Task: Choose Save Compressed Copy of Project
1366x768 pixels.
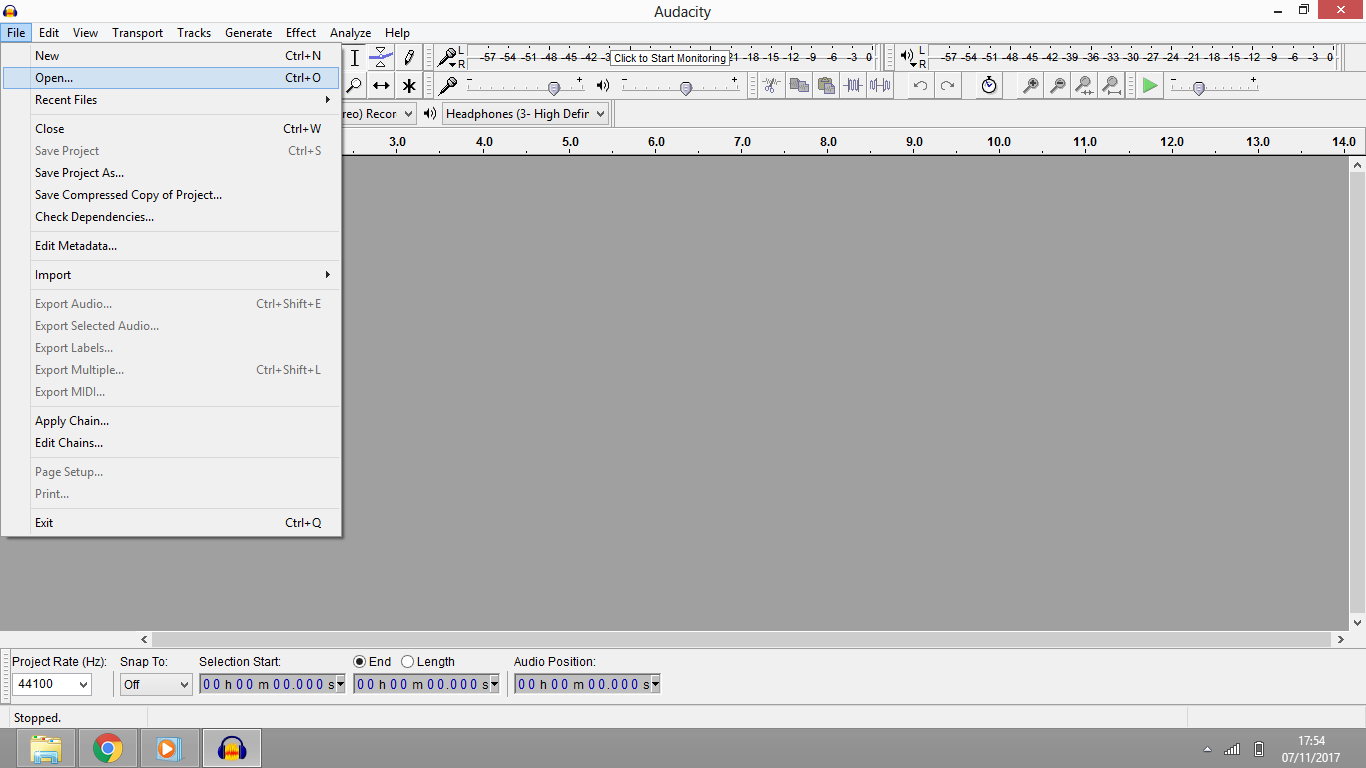Action: coord(171,195)
